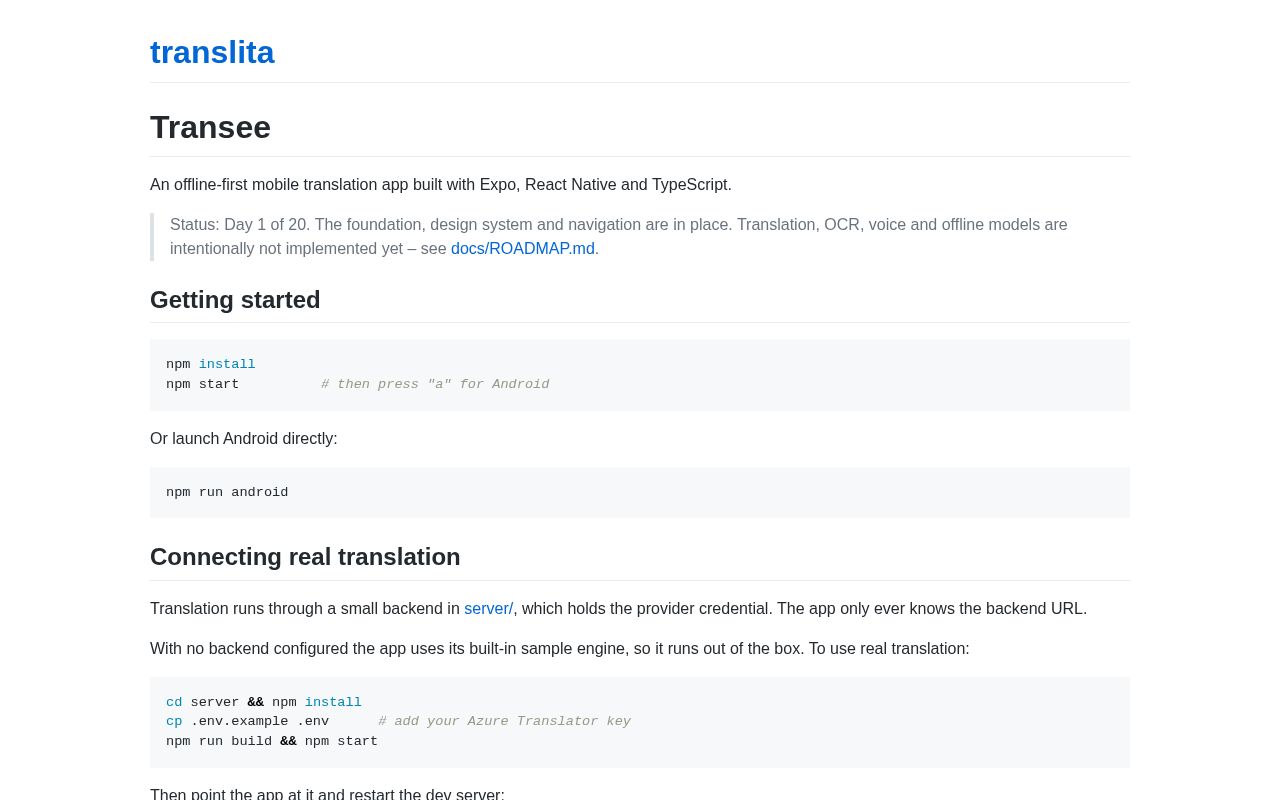Click the 'cd server && npm install' line

tap(264, 703)
